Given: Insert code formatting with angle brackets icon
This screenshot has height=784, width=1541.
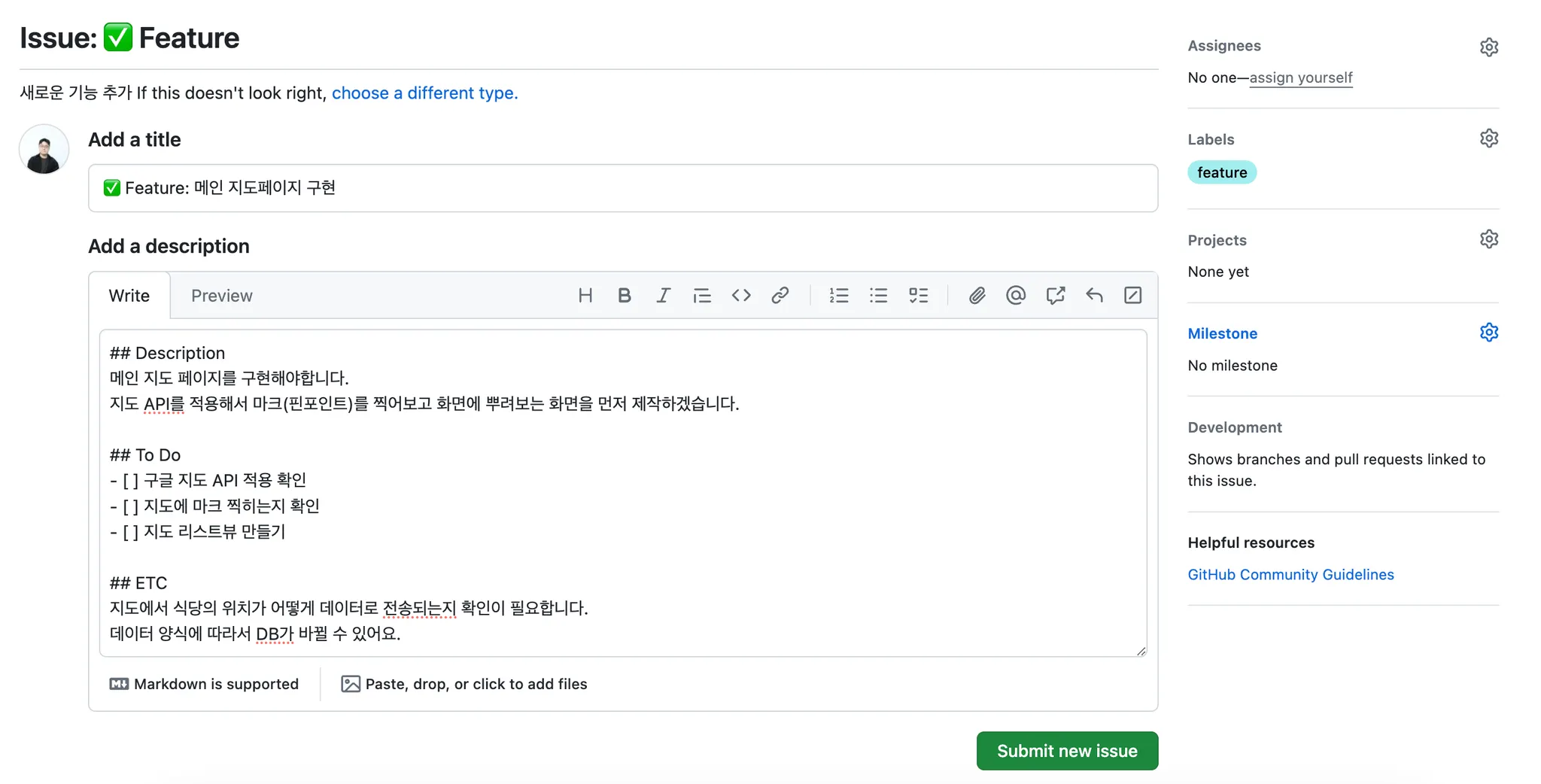Looking at the screenshot, I should pos(741,296).
